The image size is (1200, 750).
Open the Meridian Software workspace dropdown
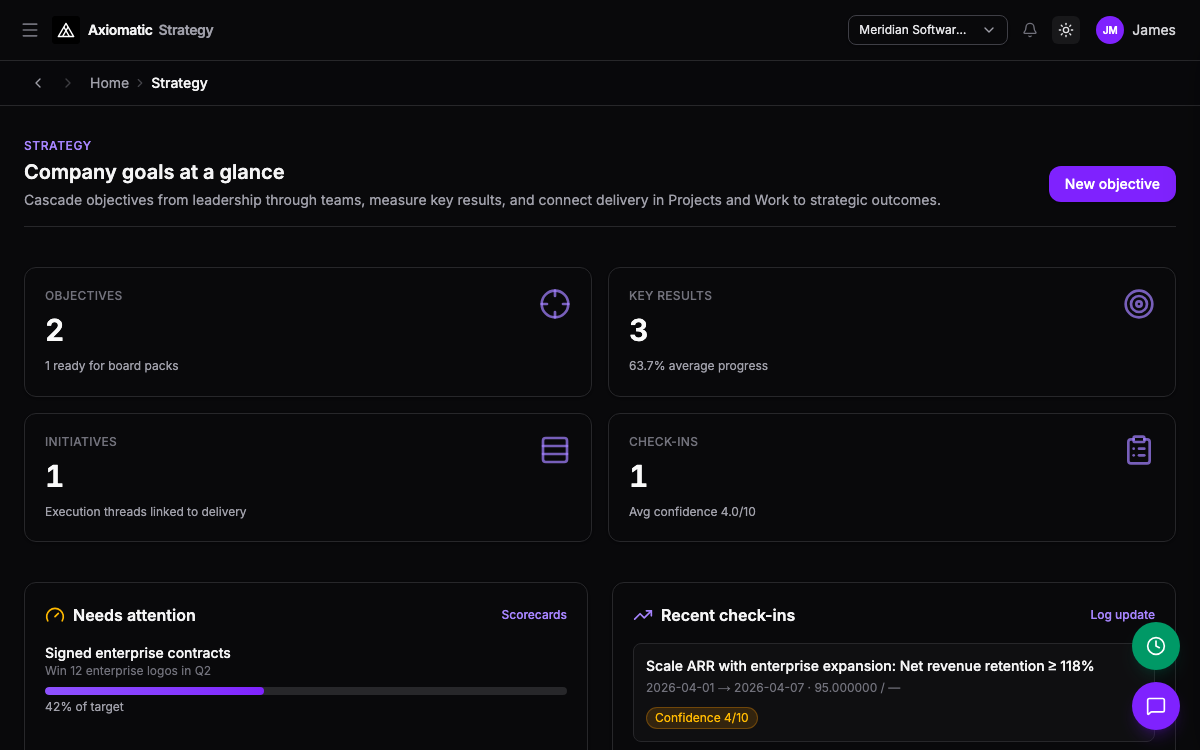[x=928, y=30]
